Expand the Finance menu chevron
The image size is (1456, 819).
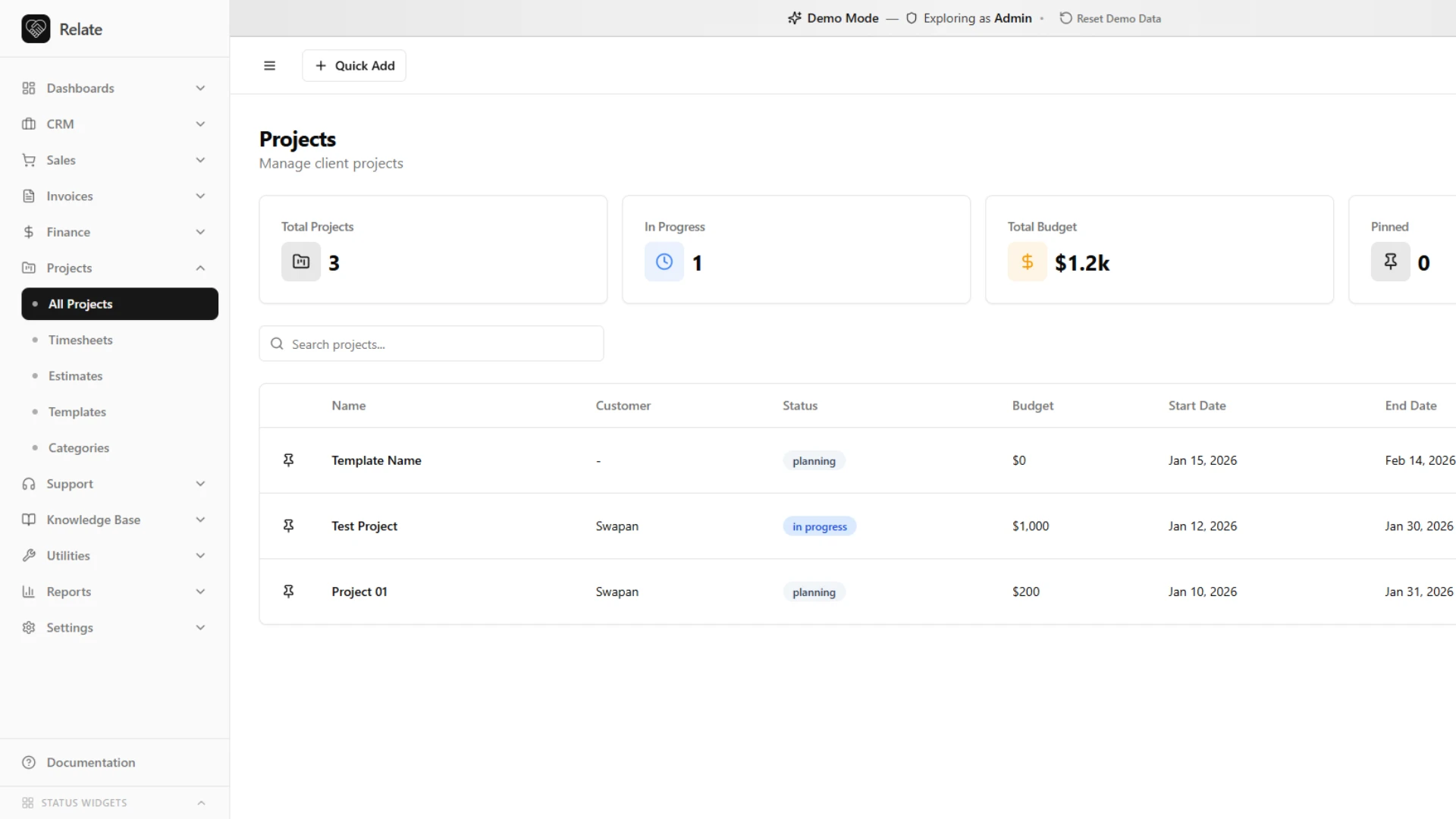click(x=200, y=232)
